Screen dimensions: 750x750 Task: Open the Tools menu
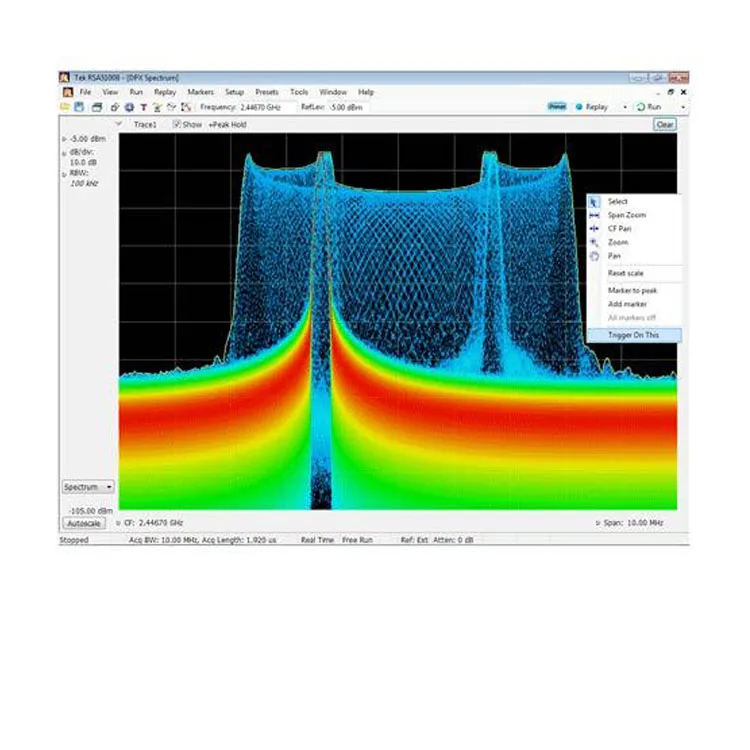click(299, 92)
